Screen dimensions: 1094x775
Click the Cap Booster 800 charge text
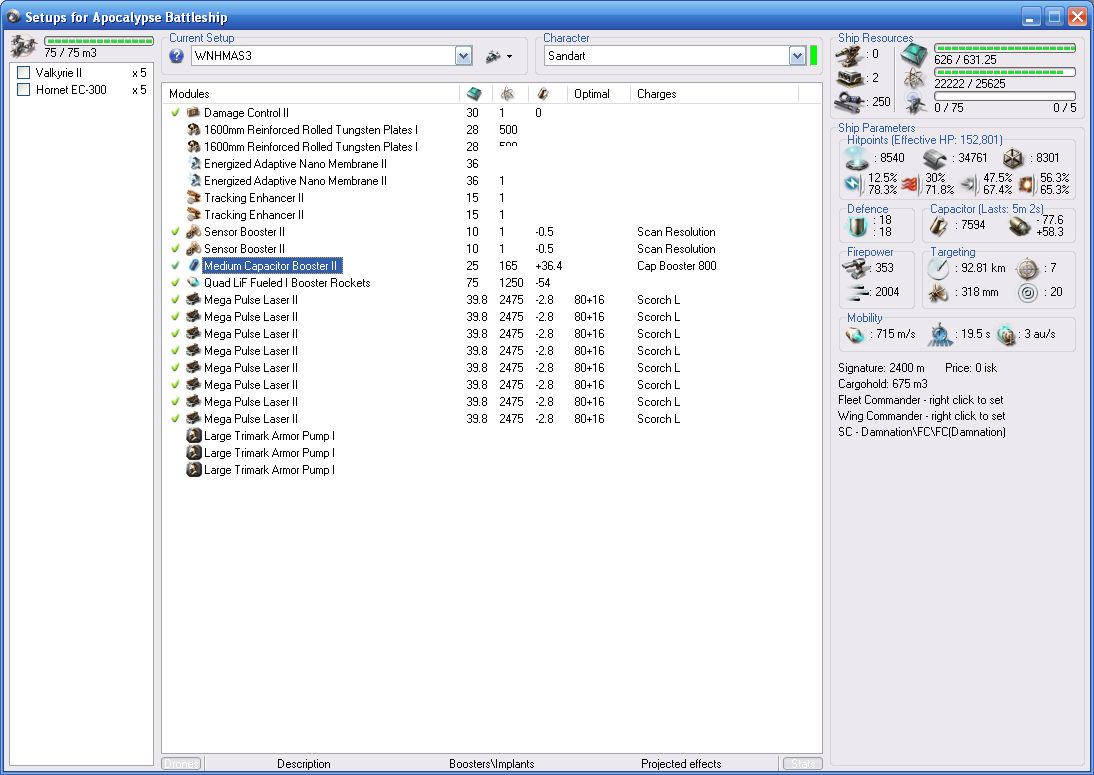pos(676,266)
